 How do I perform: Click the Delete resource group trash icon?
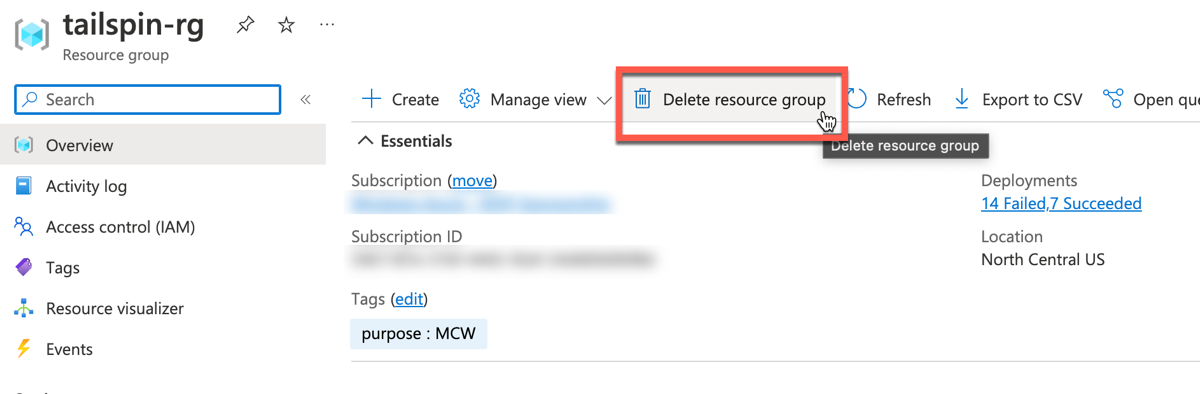coord(643,99)
